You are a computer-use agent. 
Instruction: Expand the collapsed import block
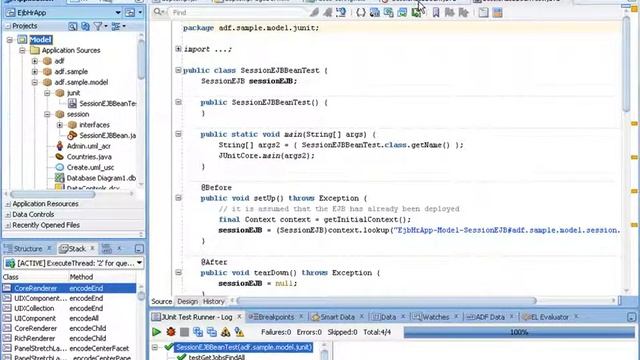[178, 49]
